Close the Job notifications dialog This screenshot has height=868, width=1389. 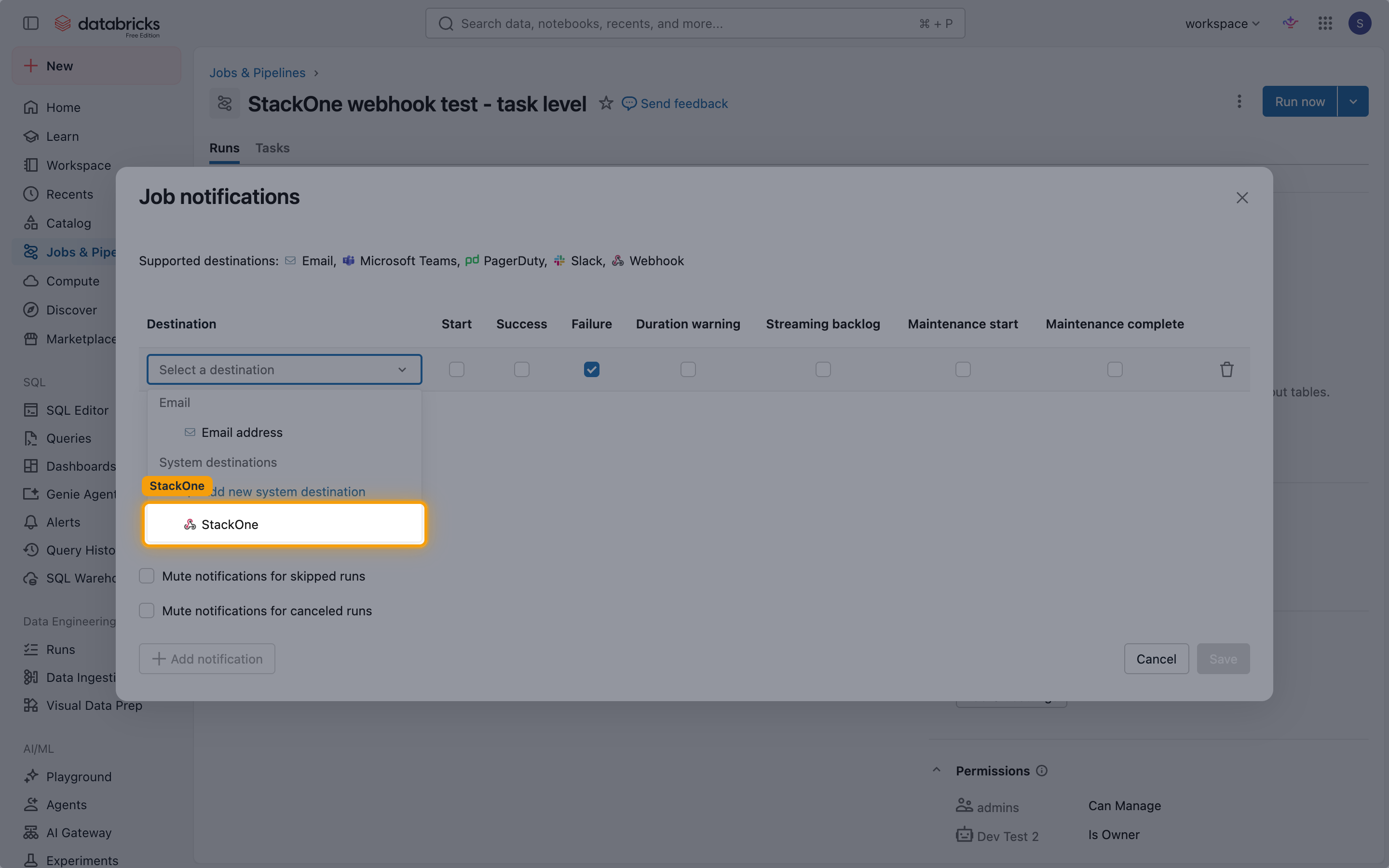click(x=1242, y=198)
